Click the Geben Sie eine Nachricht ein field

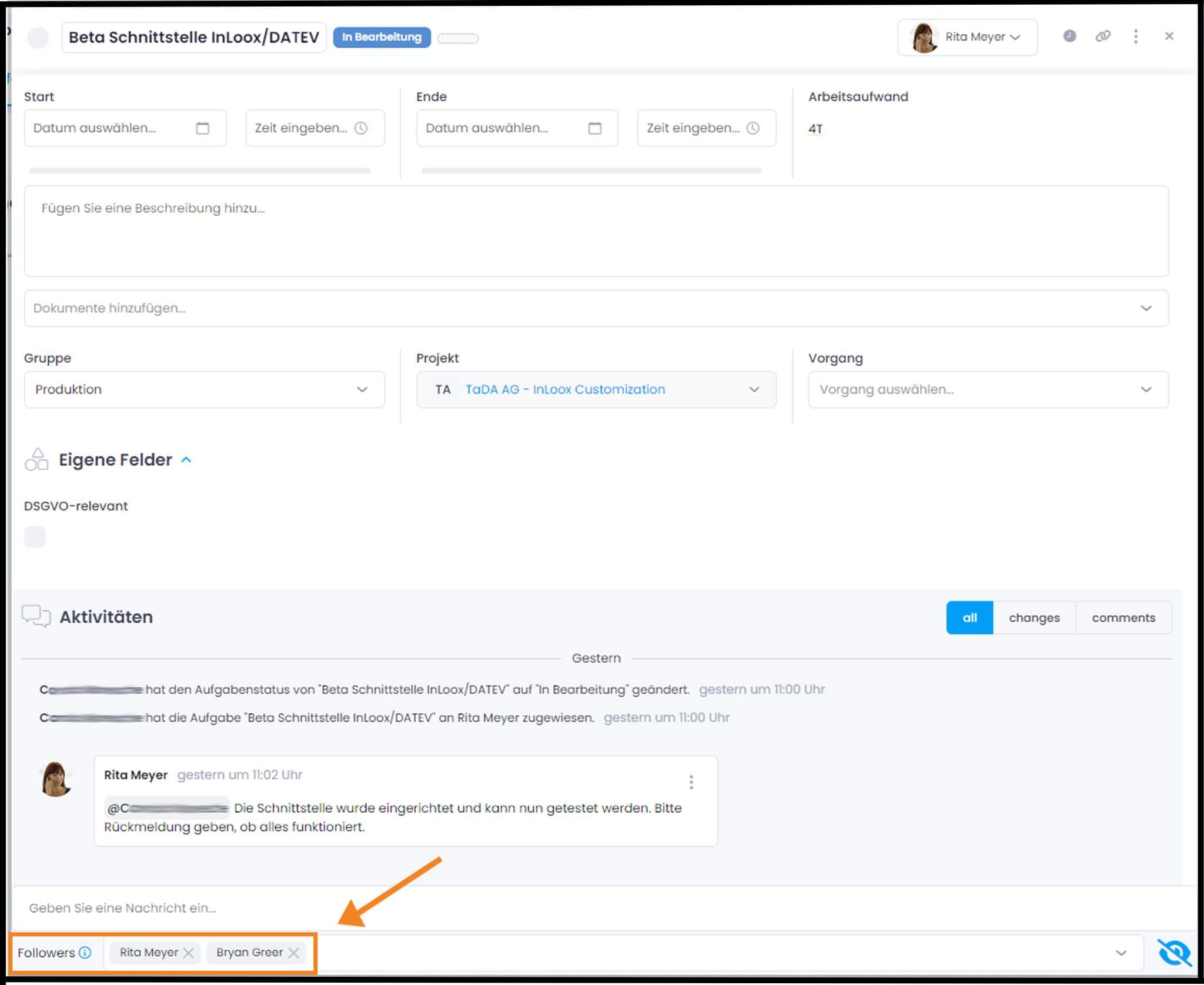604,908
